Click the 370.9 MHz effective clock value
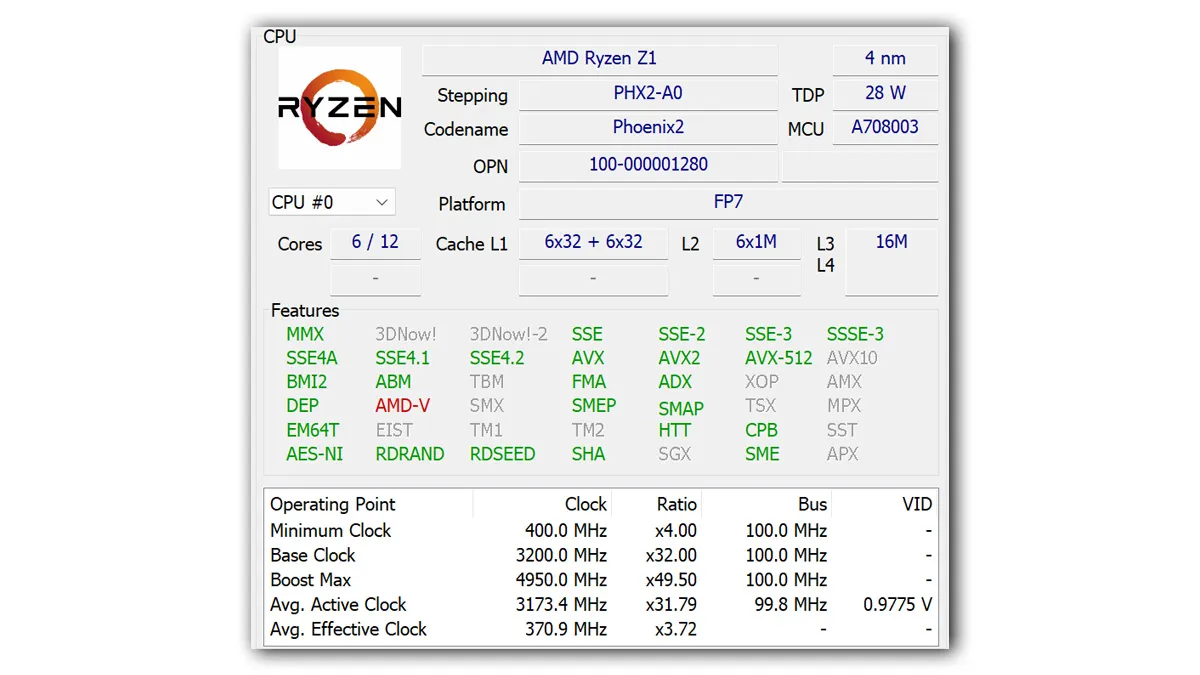The height and width of the screenshot is (675, 1200). tap(566, 630)
